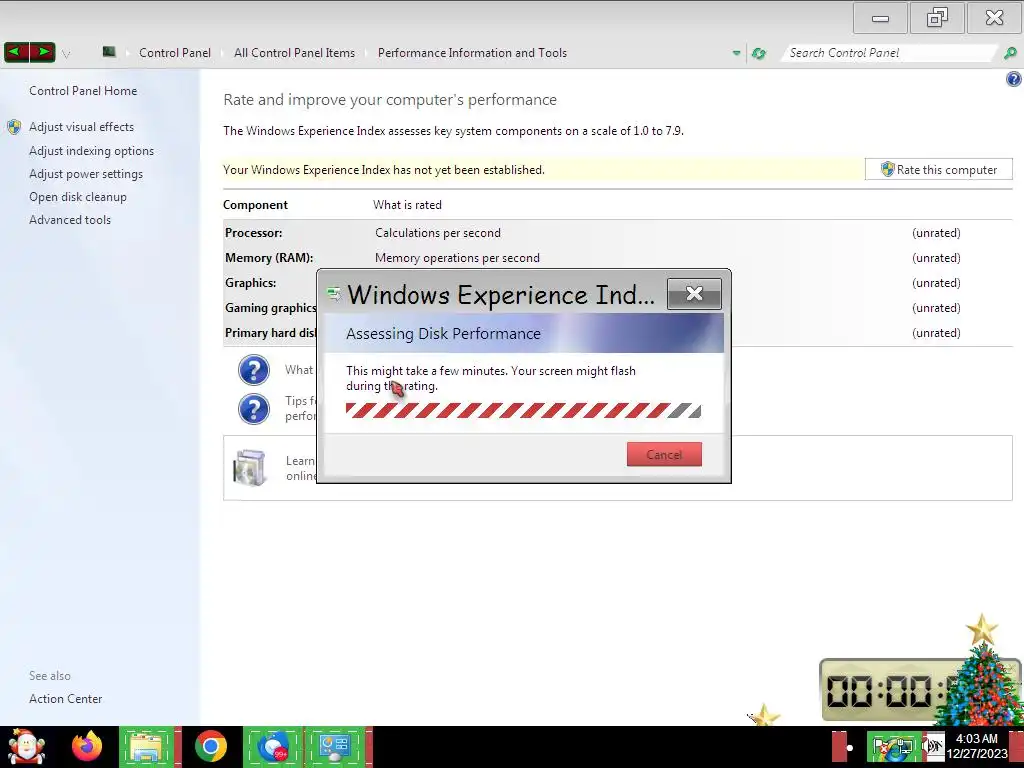The width and height of the screenshot is (1024, 768).
Task: Open Adjust visual effects link
Action: click(x=81, y=127)
